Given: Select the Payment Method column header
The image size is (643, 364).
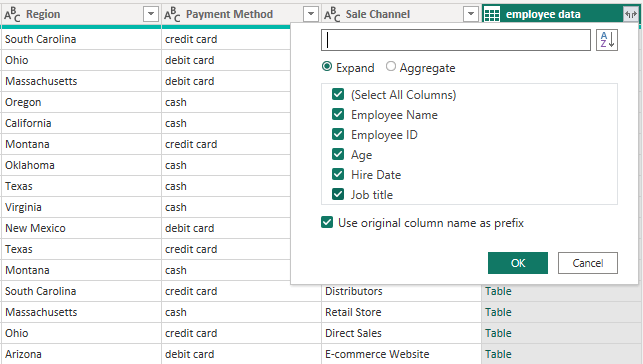Looking at the screenshot, I should point(241,14).
